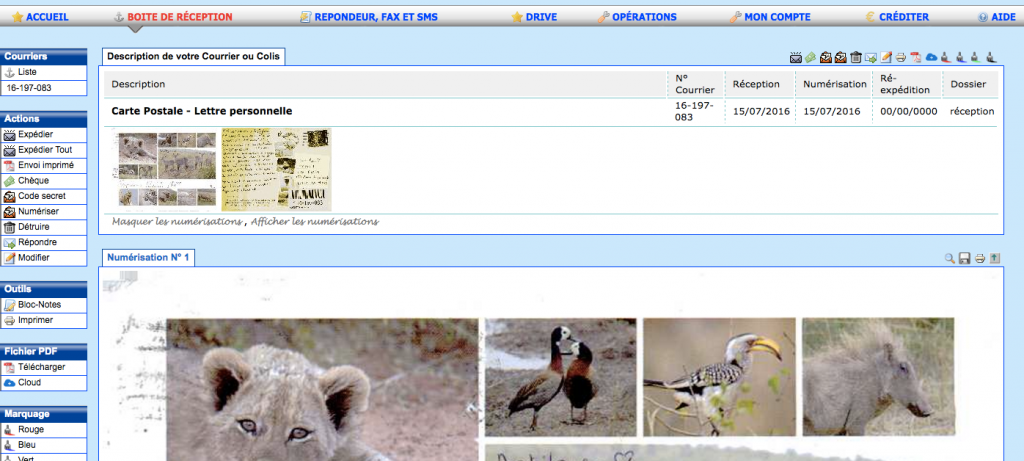
Task: Click the trash icon in the courrier toolbar
Action: click(856, 58)
